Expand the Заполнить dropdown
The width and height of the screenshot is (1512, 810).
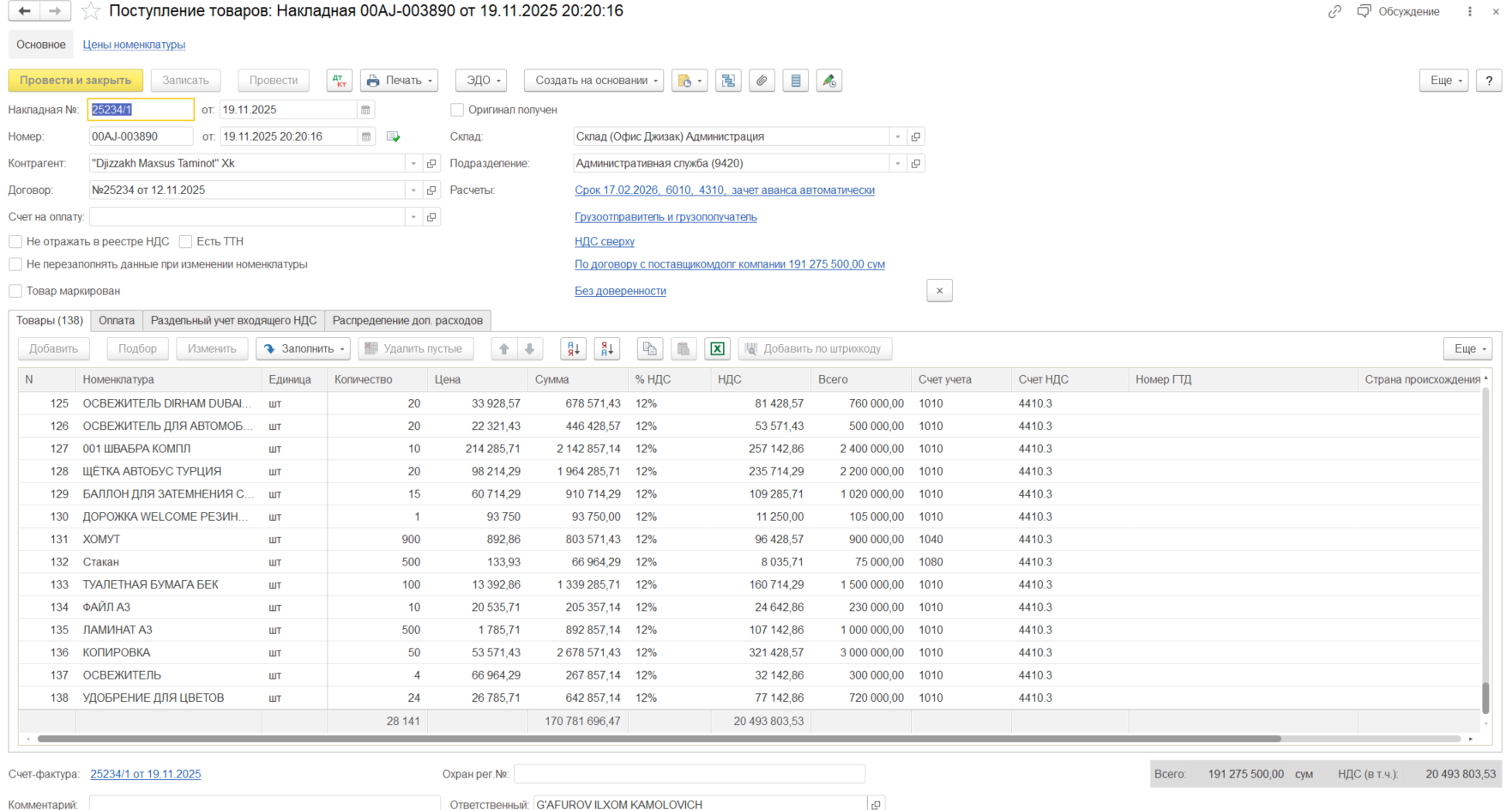[303, 348]
